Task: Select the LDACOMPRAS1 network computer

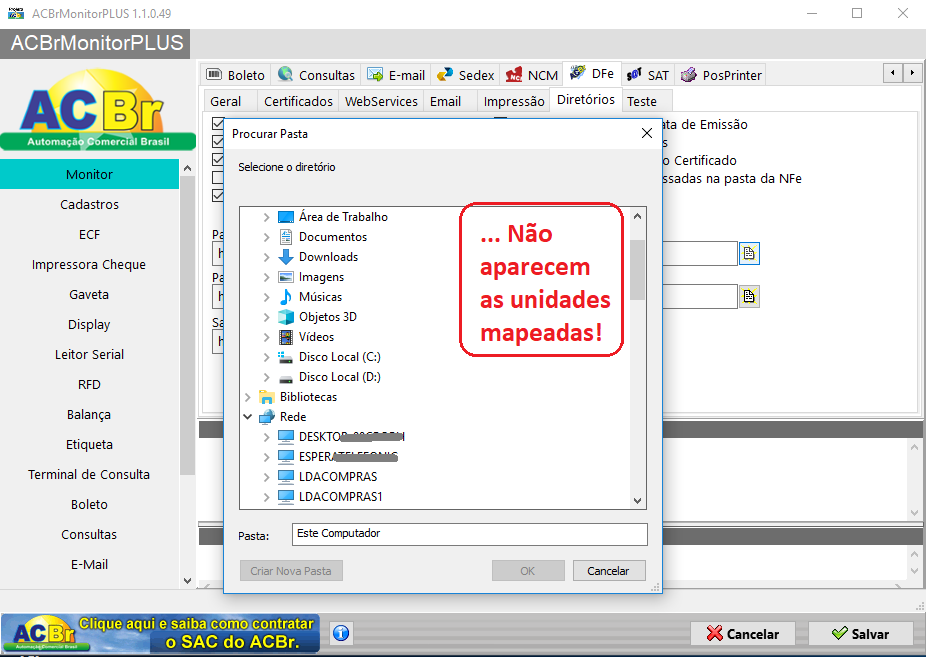Action: pos(341,497)
